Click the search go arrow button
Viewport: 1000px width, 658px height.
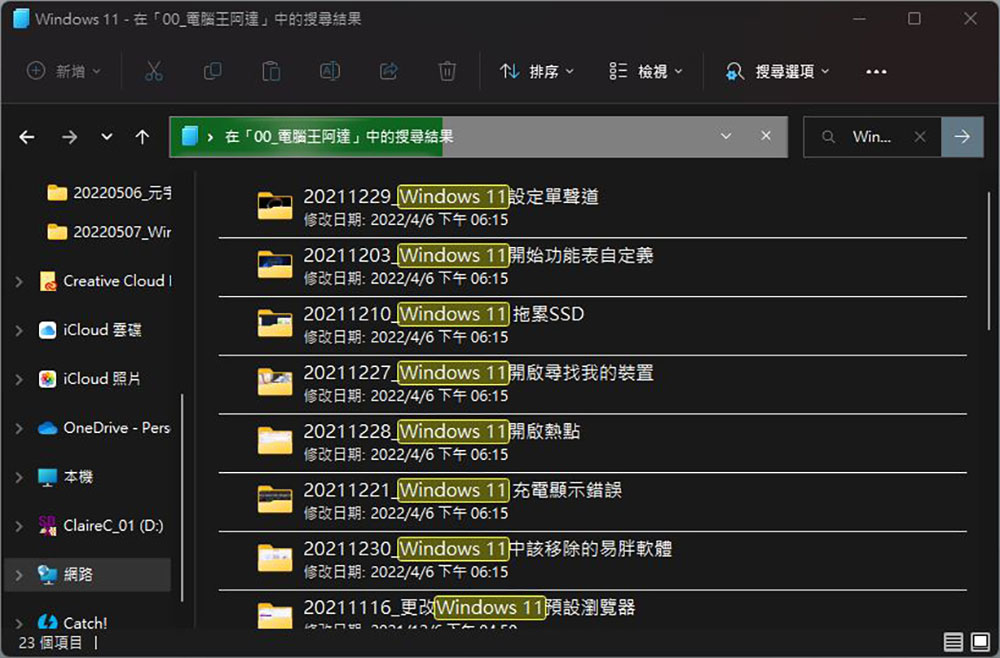(x=962, y=136)
